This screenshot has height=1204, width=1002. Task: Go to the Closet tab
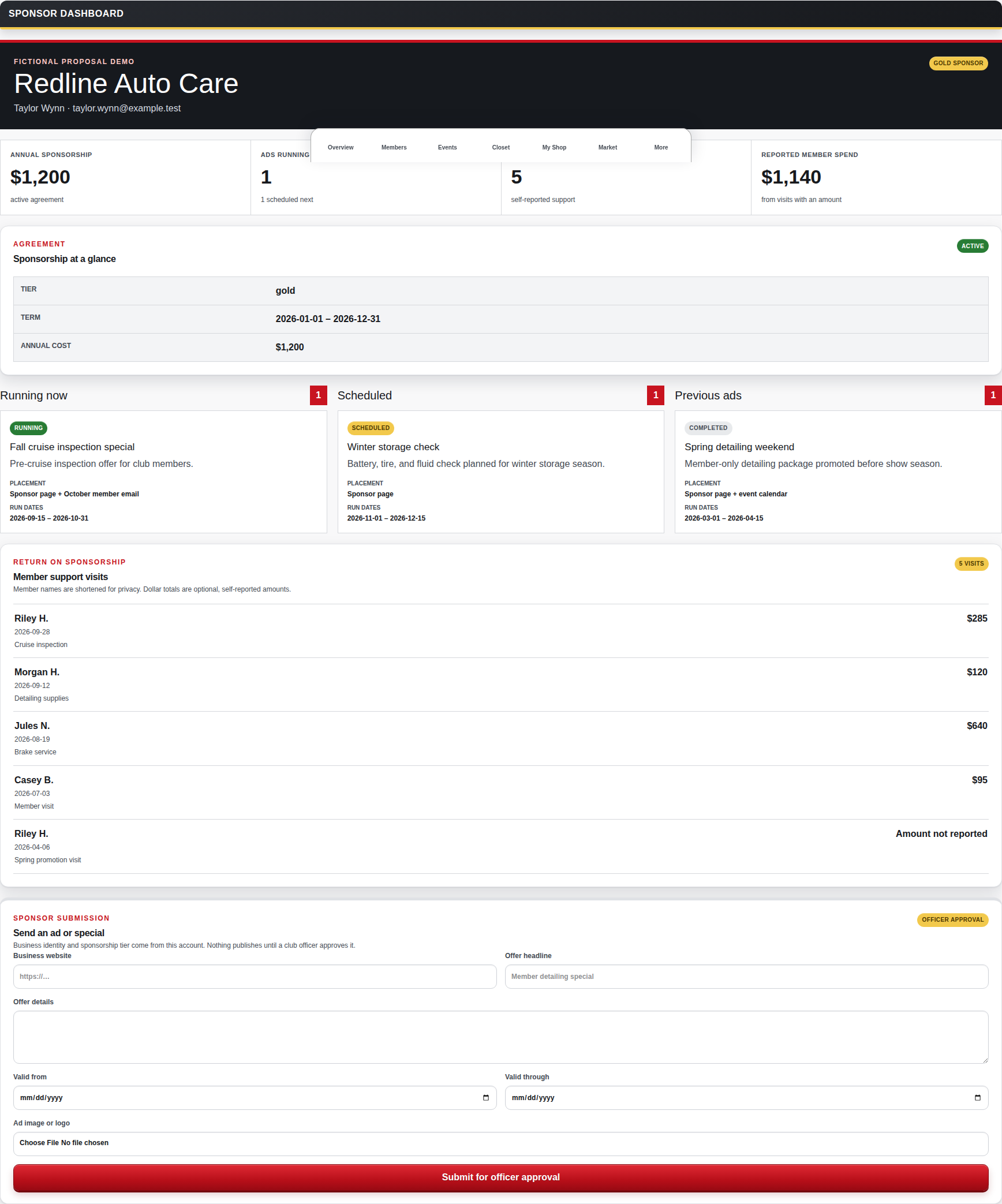[501, 147]
